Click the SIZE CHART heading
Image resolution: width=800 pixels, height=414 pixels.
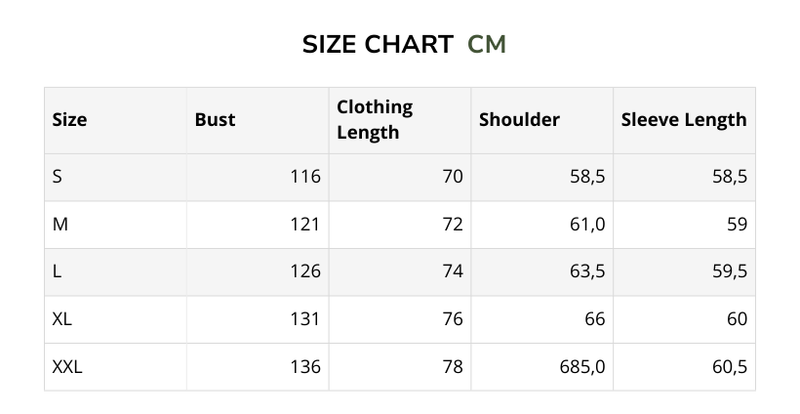(376, 45)
